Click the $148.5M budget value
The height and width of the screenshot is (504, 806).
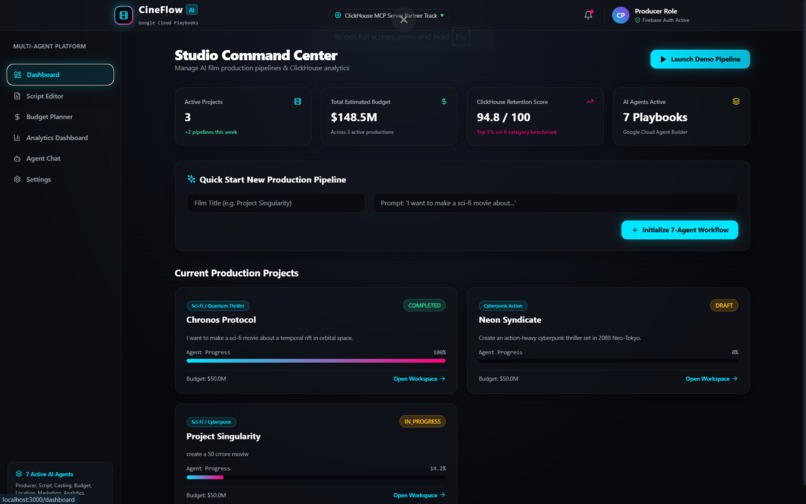tap(354, 117)
